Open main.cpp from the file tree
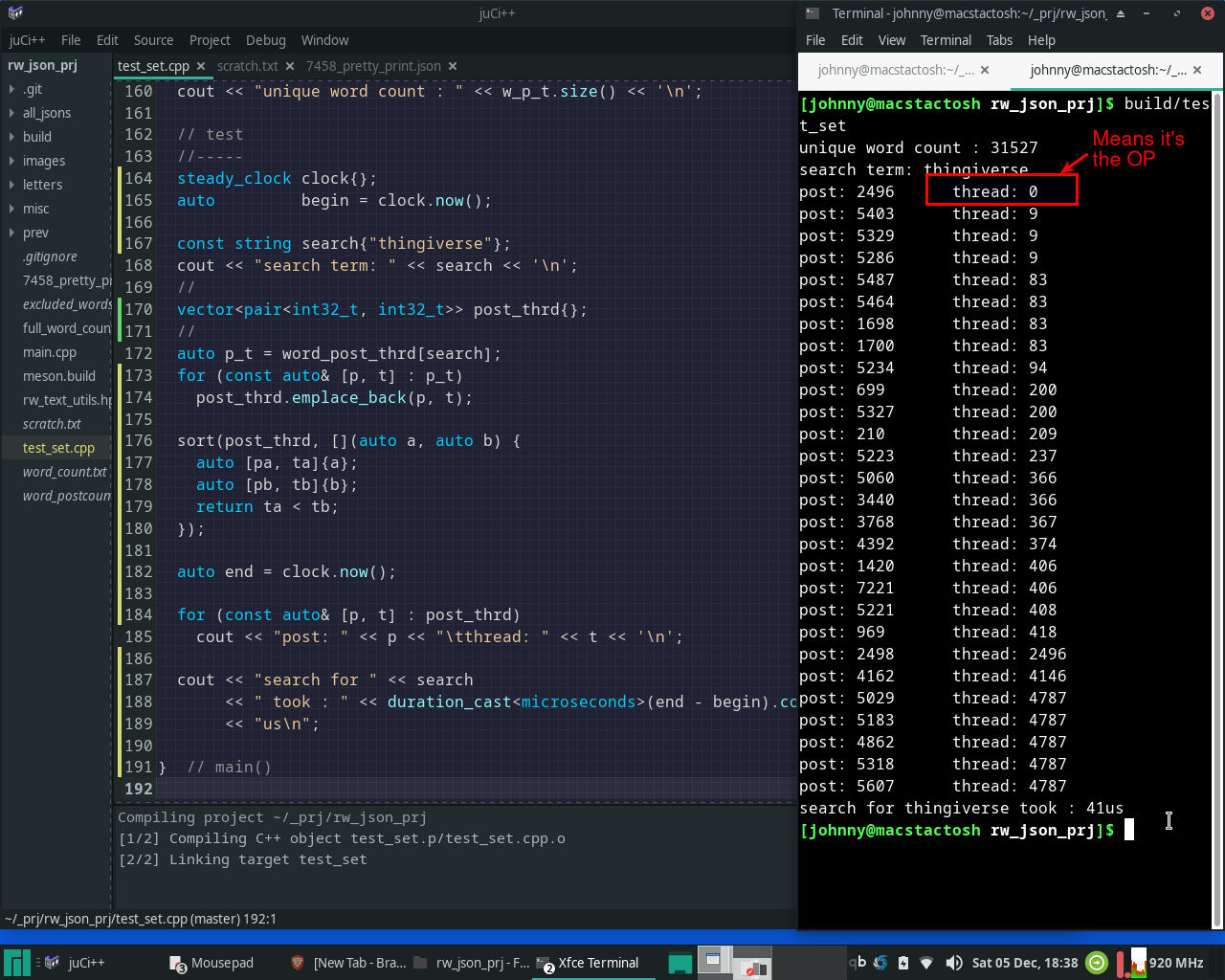Image resolution: width=1225 pixels, height=980 pixels. pos(50,352)
